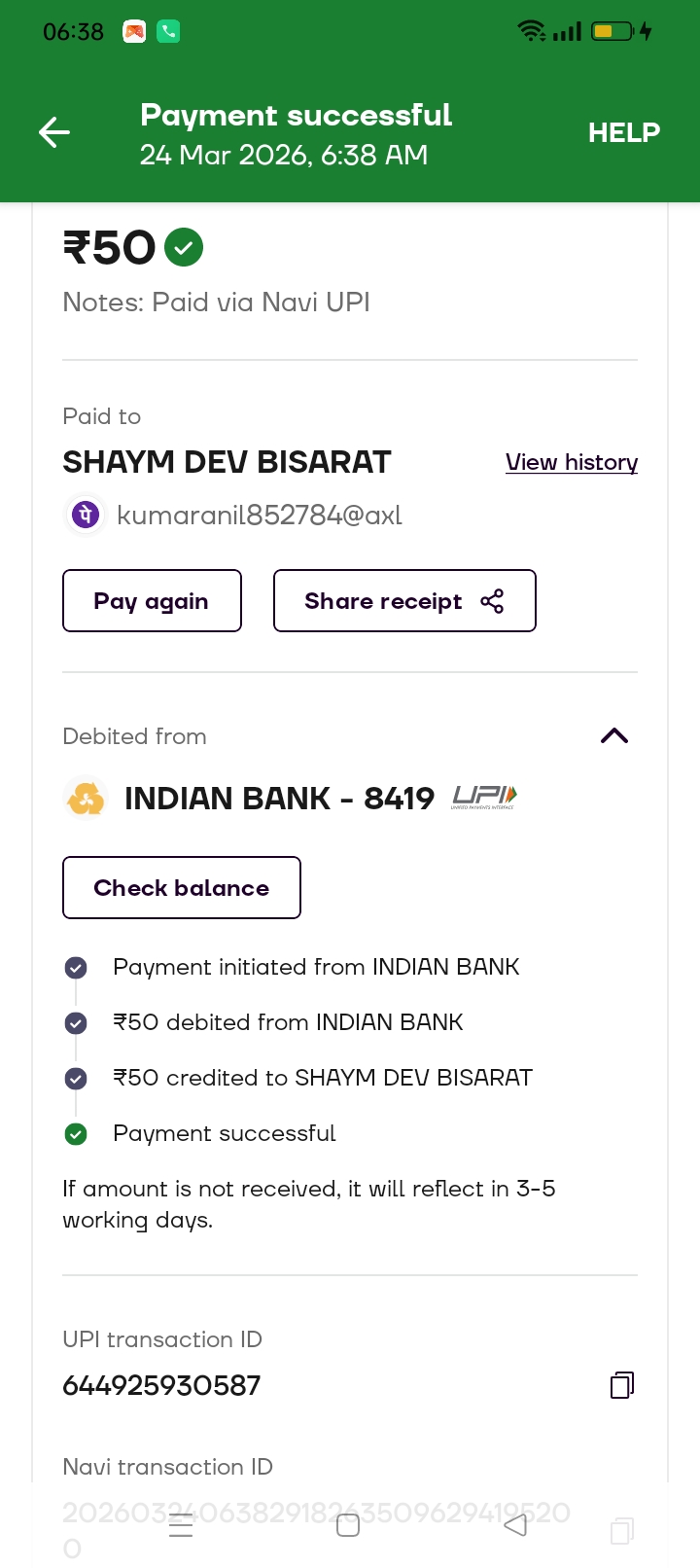Tap the UPI logo next to bank
The height and width of the screenshot is (1568, 700).
(x=484, y=799)
